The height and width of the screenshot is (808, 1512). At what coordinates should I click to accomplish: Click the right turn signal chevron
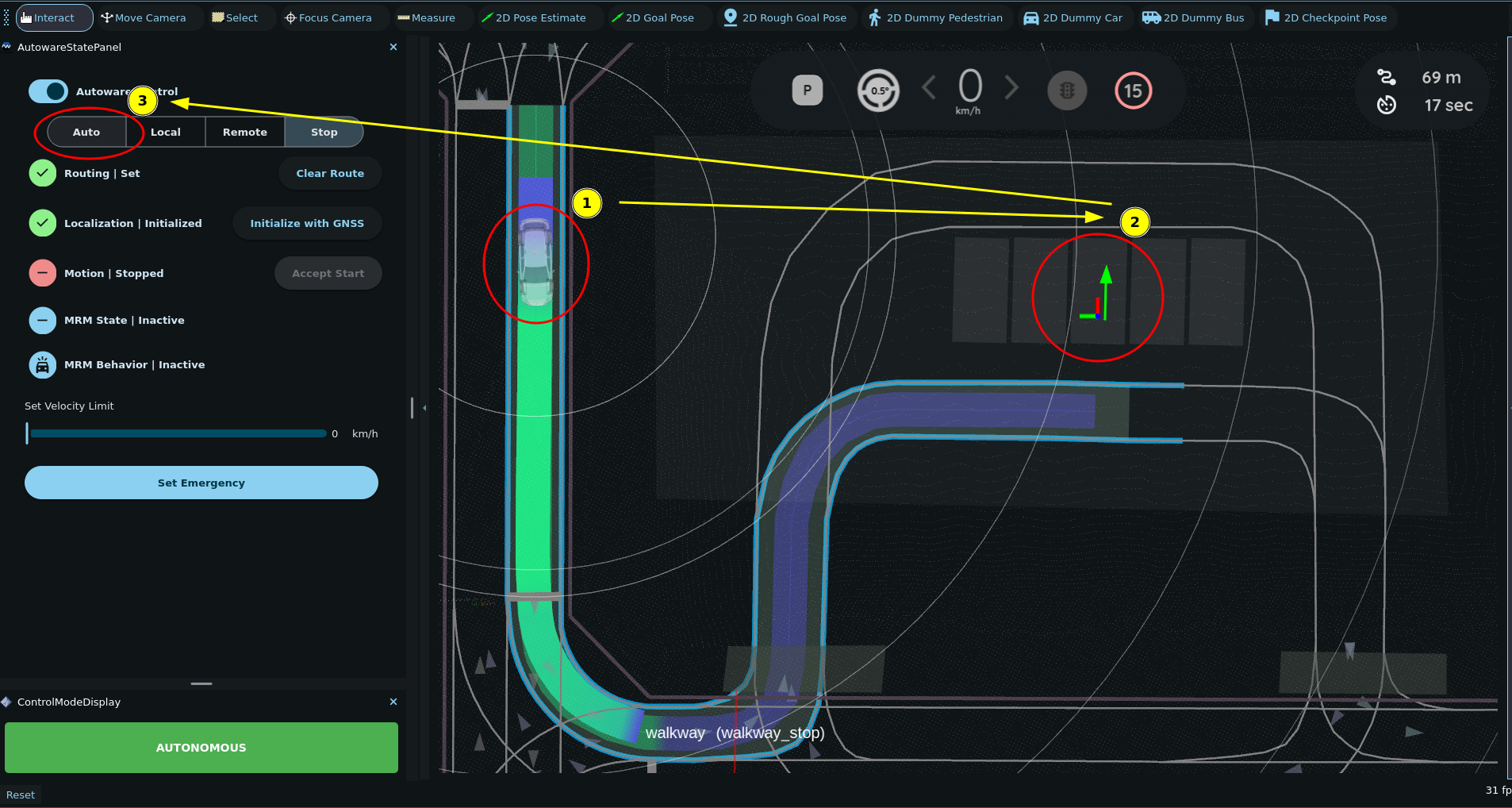pos(1011,87)
